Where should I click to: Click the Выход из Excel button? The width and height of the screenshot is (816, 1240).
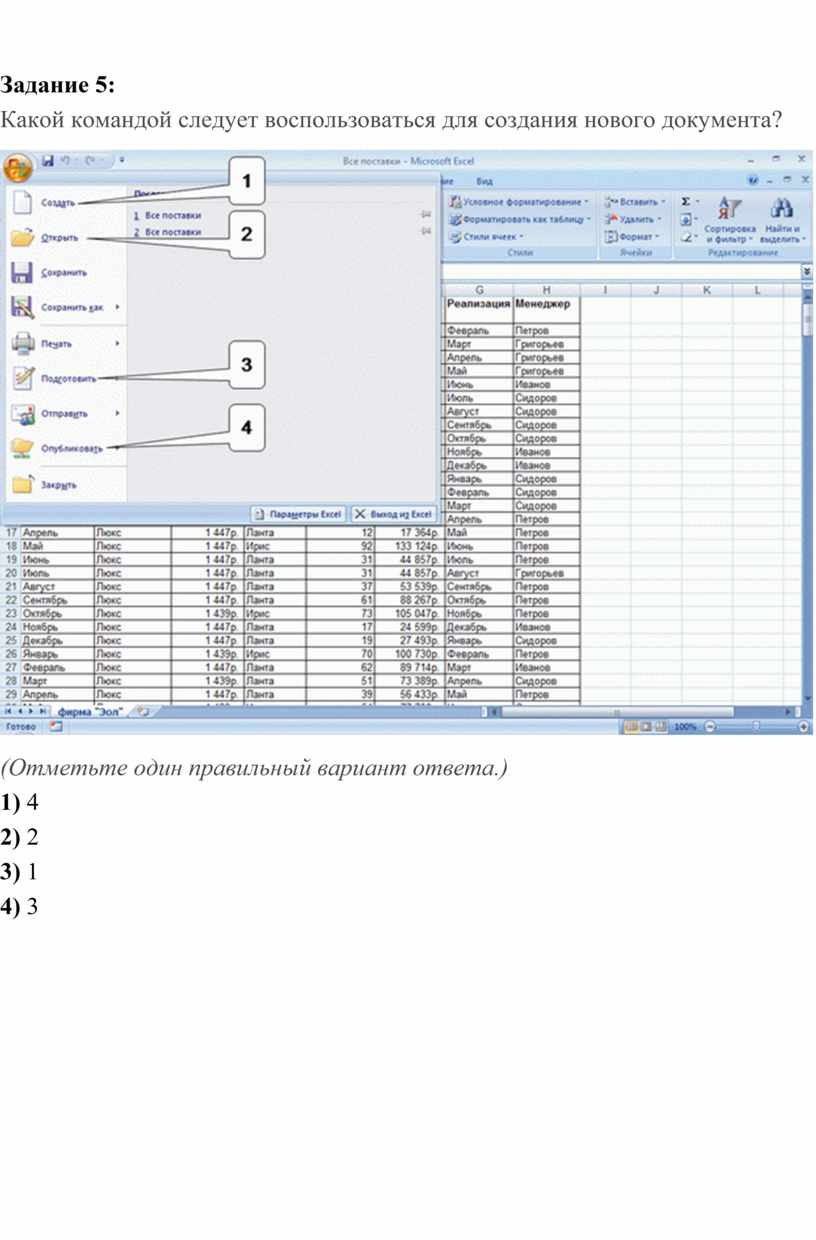395,514
